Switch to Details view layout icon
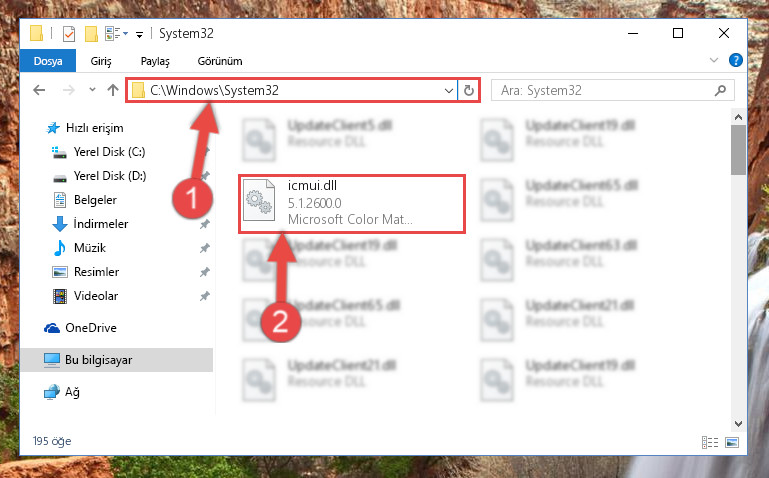 coord(710,442)
